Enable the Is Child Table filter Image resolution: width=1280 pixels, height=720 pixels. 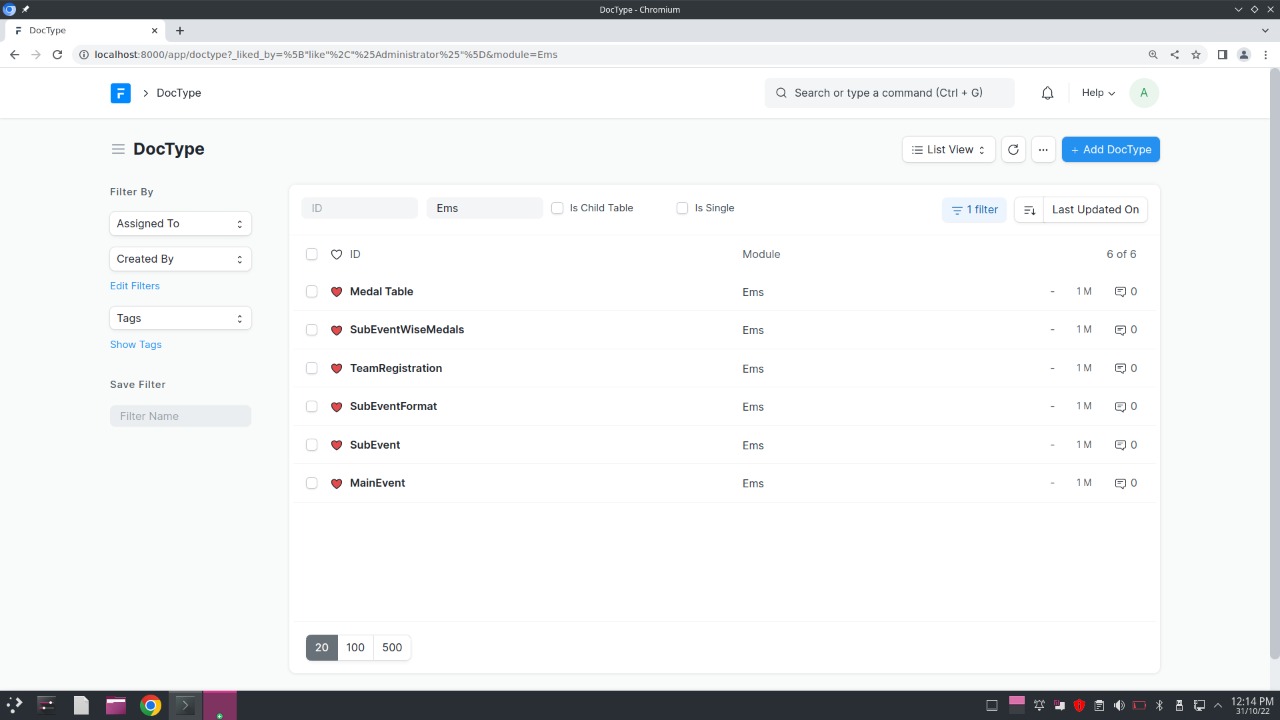coord(557,208)
